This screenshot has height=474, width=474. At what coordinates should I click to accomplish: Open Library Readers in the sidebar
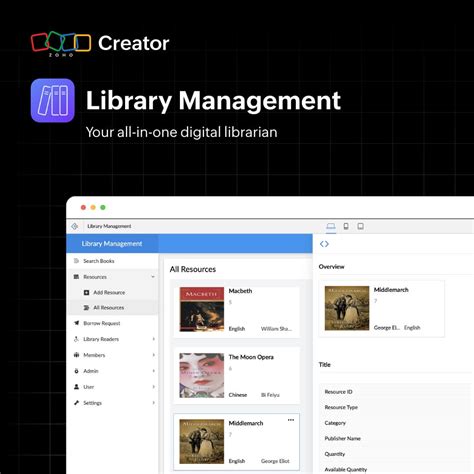tap(113, 339)
